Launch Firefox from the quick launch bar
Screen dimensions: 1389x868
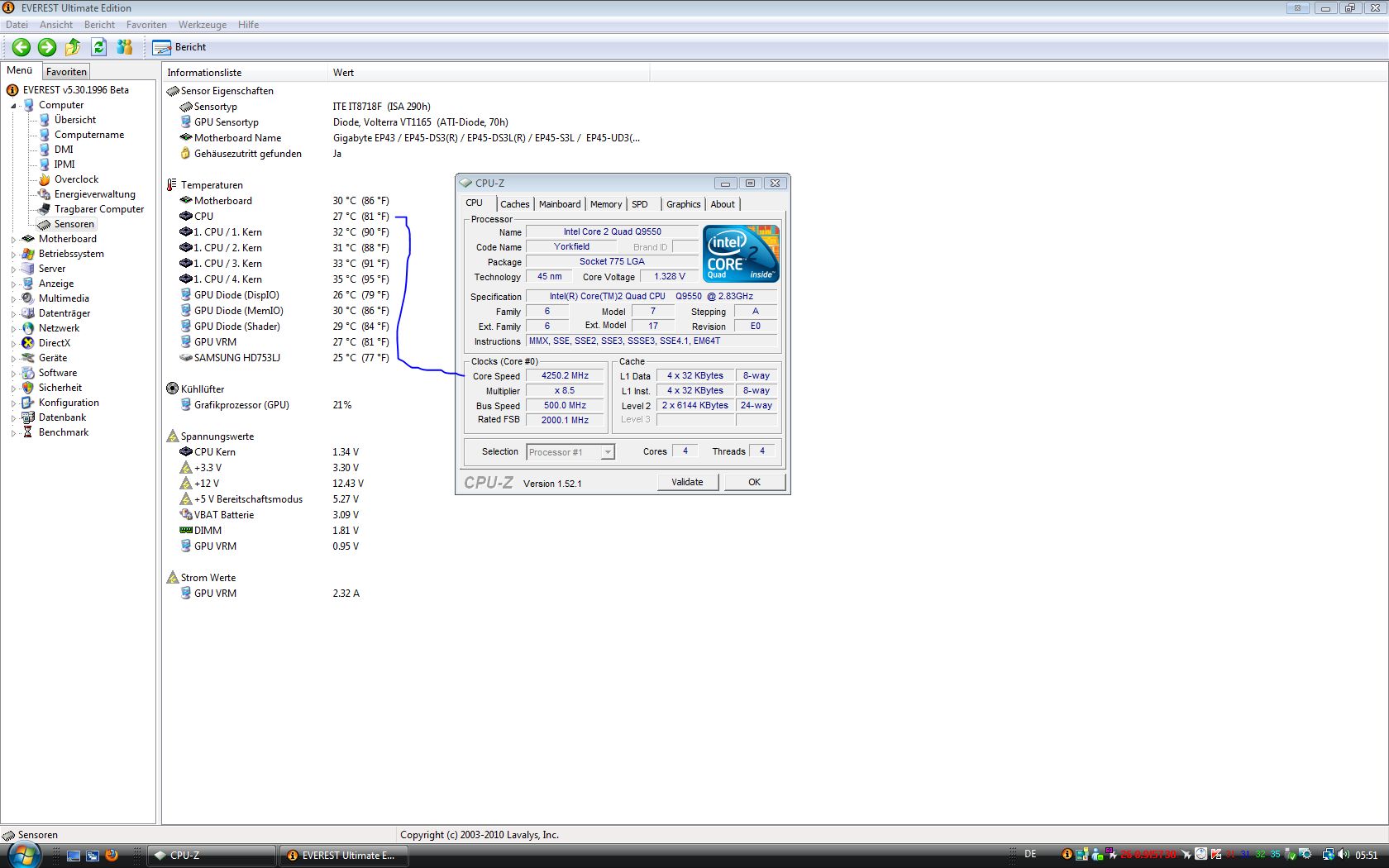click(x=112, y=855)
